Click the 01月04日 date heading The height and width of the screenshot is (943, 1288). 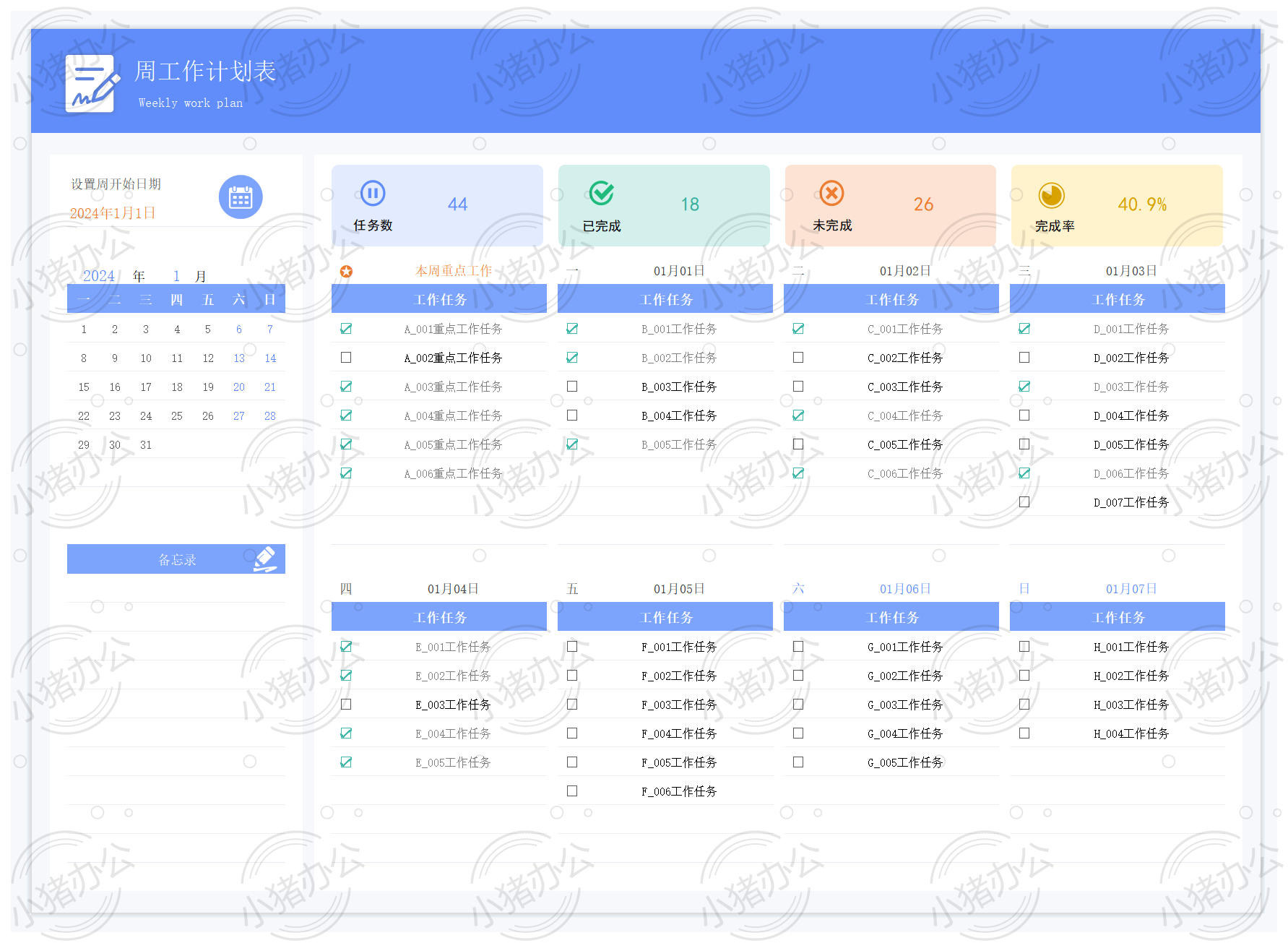click(x=453, y=589)
